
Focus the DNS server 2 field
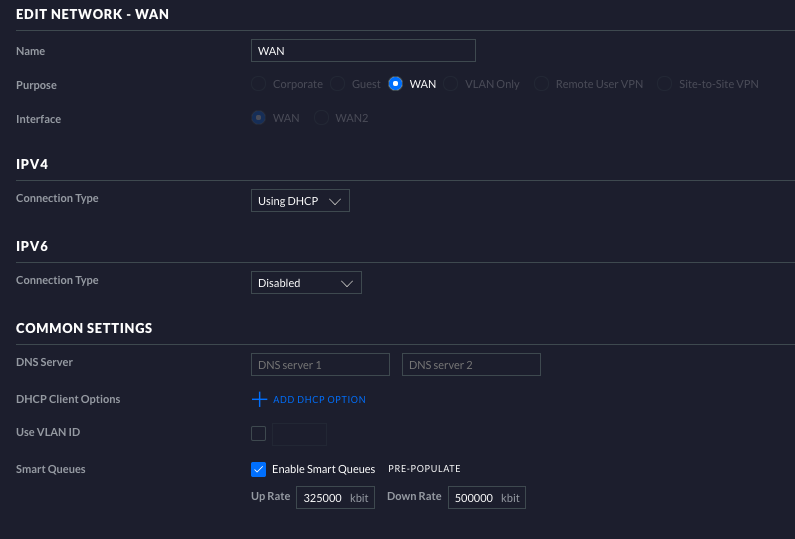(x=471, y=365)
